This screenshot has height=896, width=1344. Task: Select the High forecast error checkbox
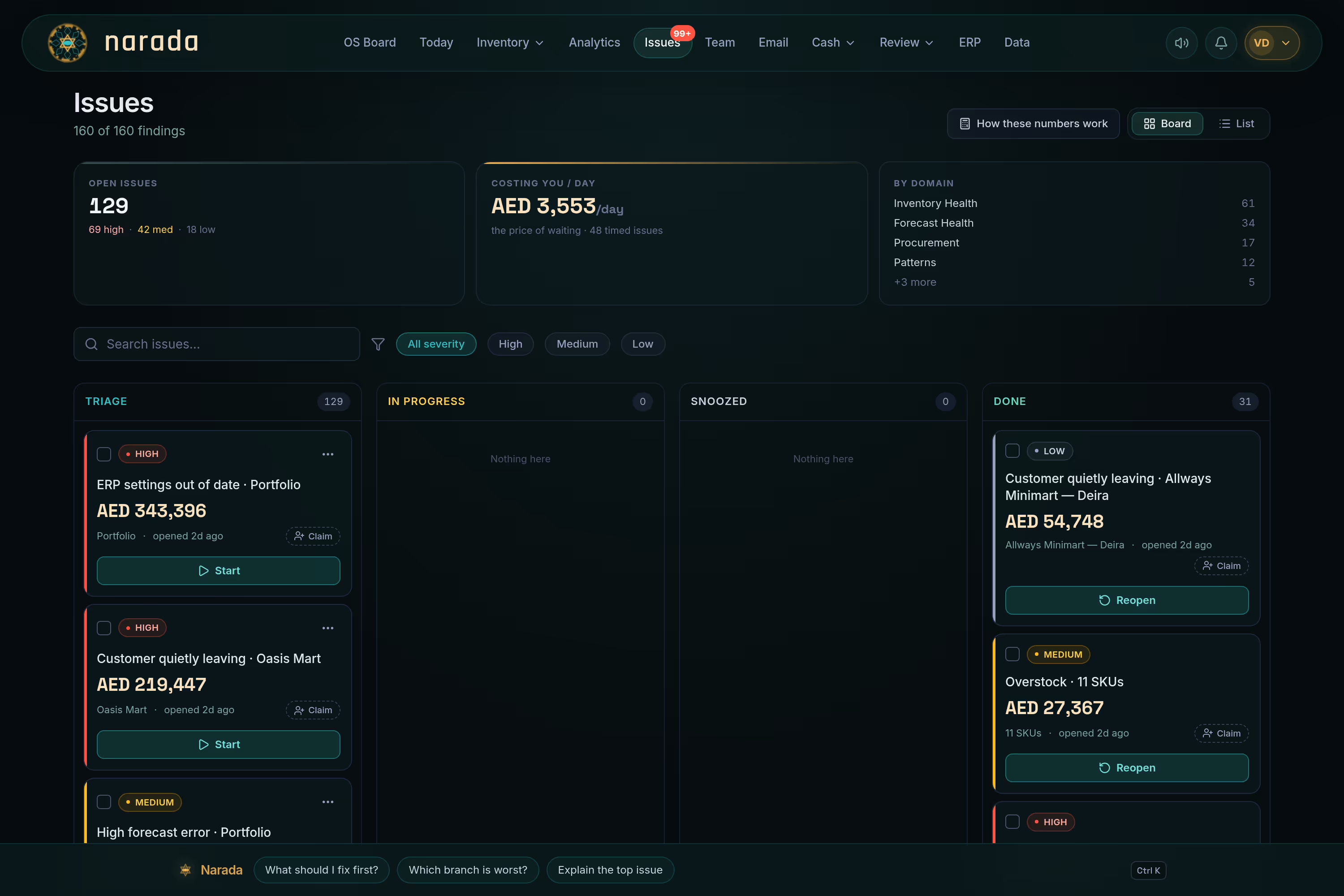point(104,802)
